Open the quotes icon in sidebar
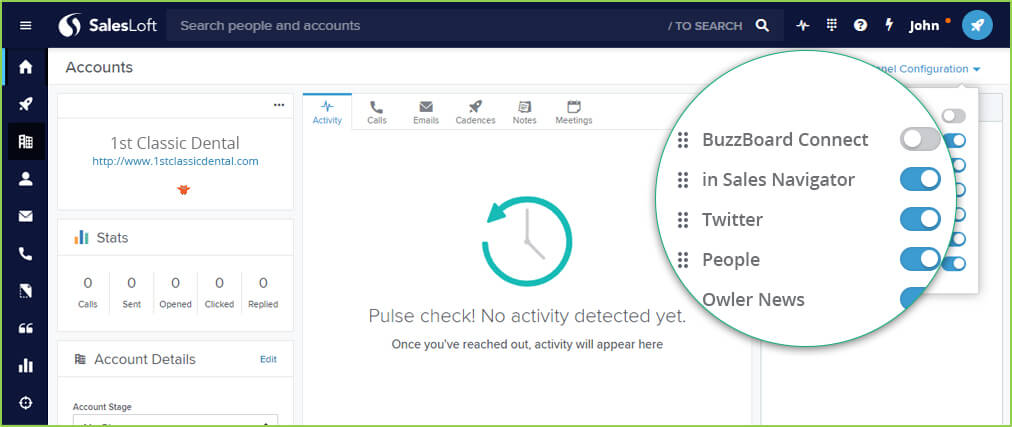 (26, 328)
